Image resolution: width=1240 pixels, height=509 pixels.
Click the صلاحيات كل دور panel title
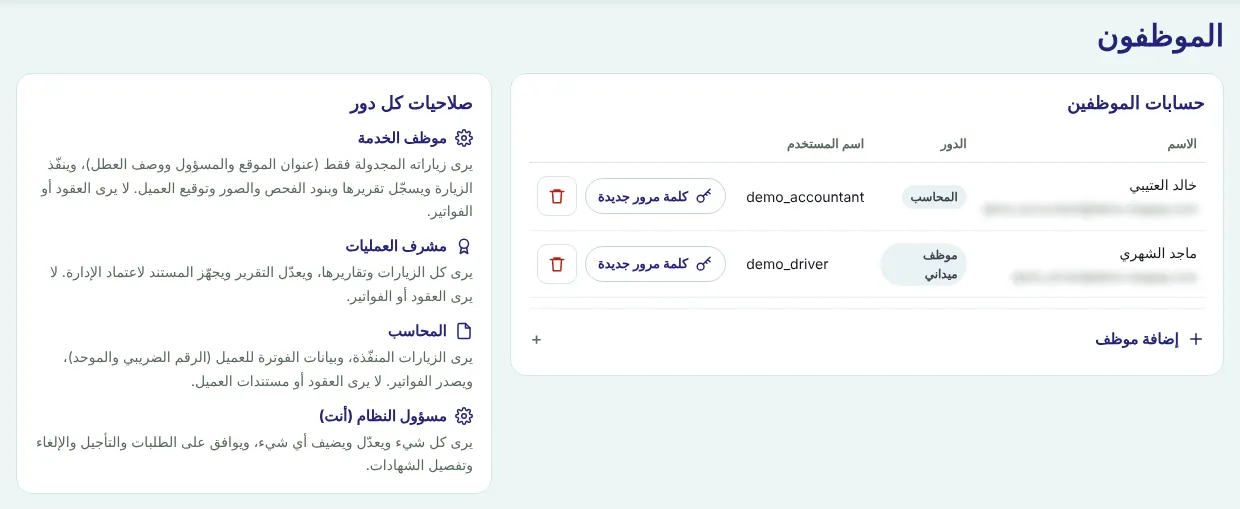(x=411, y=103)
